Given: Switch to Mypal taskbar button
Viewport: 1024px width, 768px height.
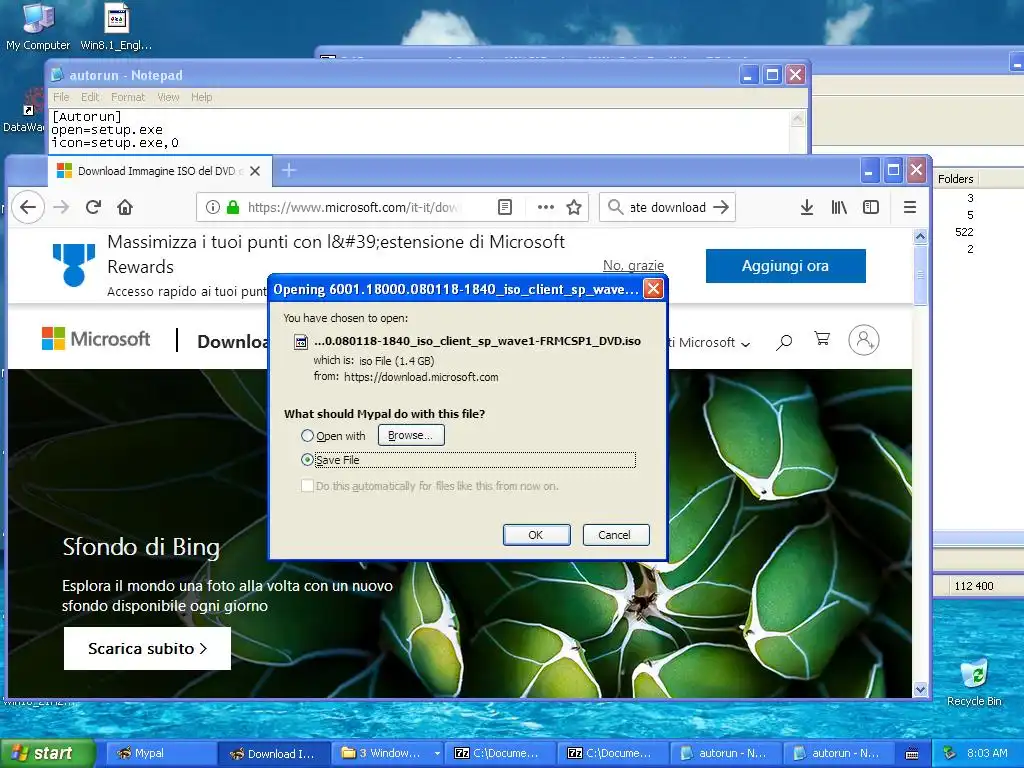Looking at the screenshot, I should point(161,753).
